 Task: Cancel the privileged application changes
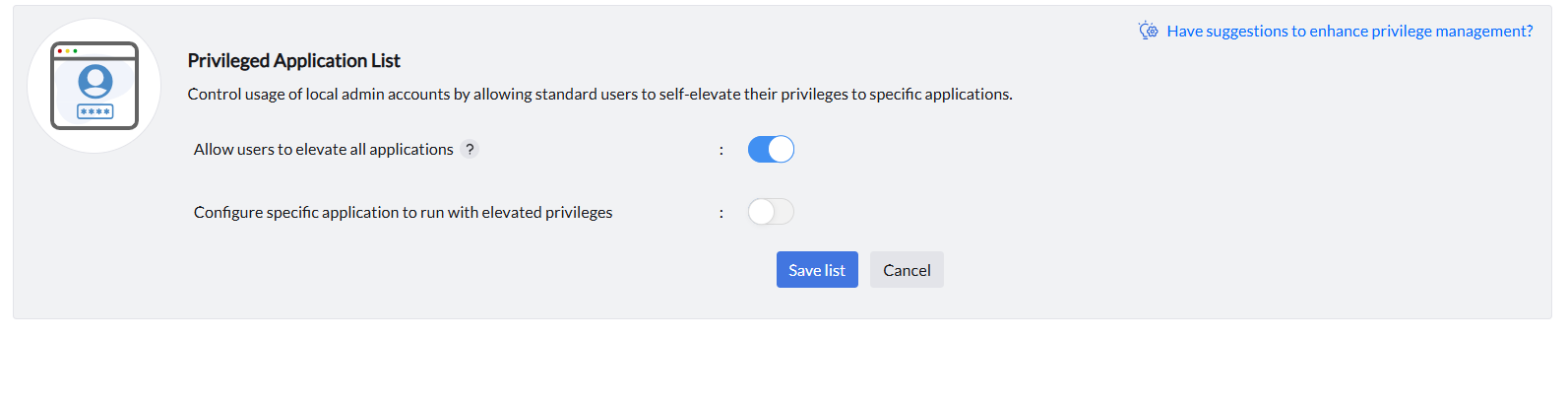click(907, 270)
